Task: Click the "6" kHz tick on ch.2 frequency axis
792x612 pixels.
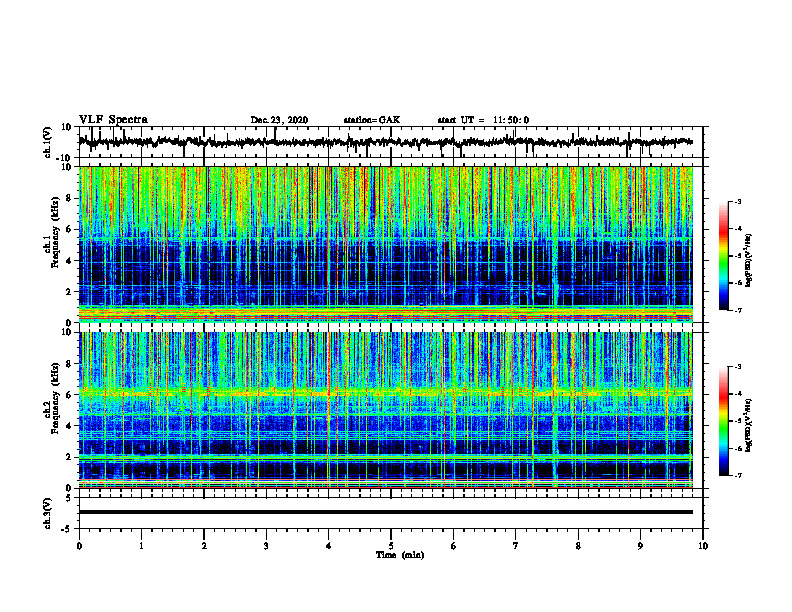Action: [69, 395]
